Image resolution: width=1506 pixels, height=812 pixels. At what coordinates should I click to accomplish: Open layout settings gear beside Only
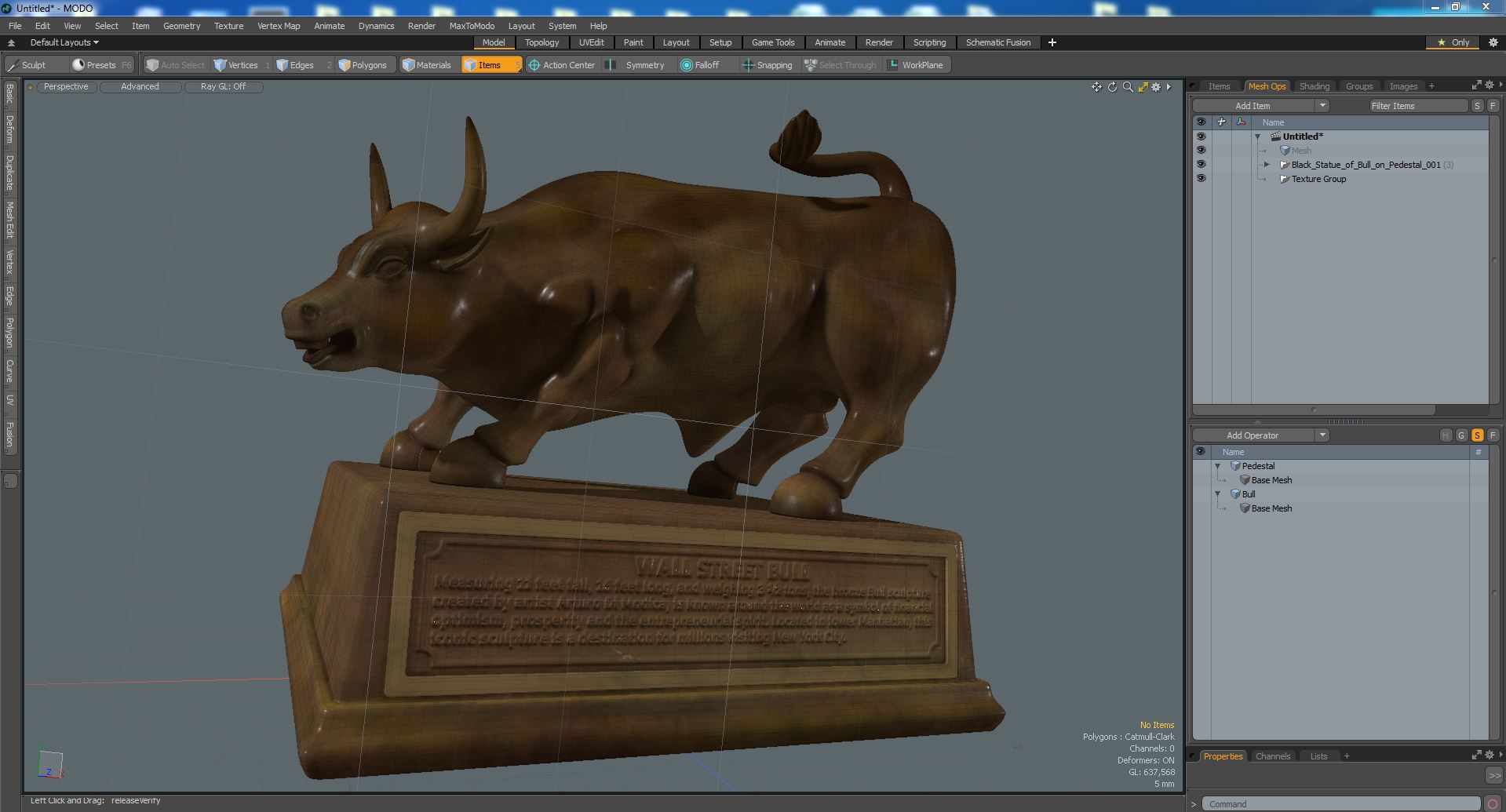(x=1493, y=42)
